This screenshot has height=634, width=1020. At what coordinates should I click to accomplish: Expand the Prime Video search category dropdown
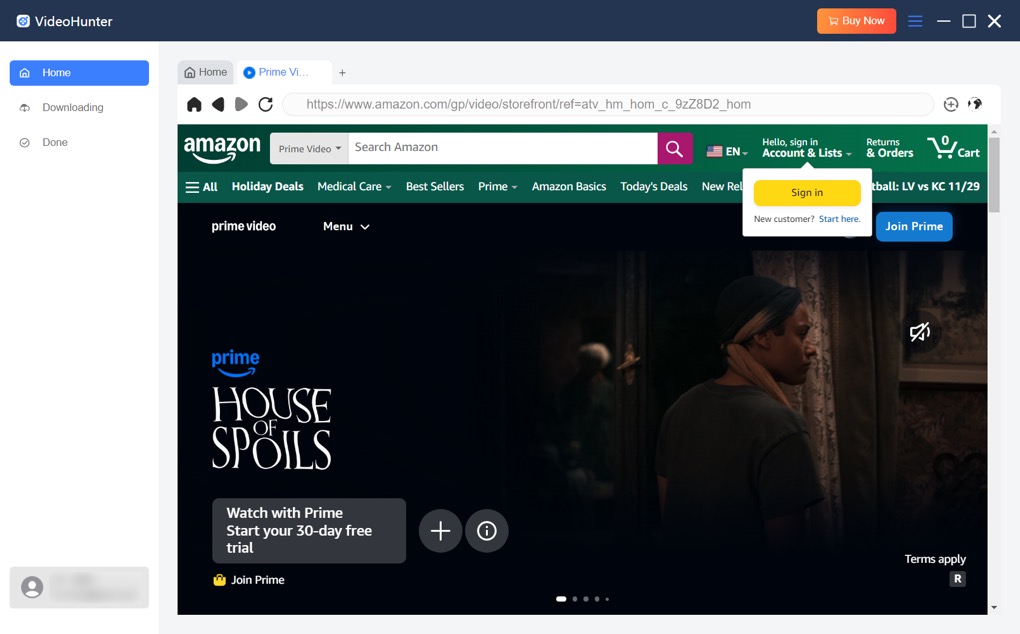tap(309, 149)
